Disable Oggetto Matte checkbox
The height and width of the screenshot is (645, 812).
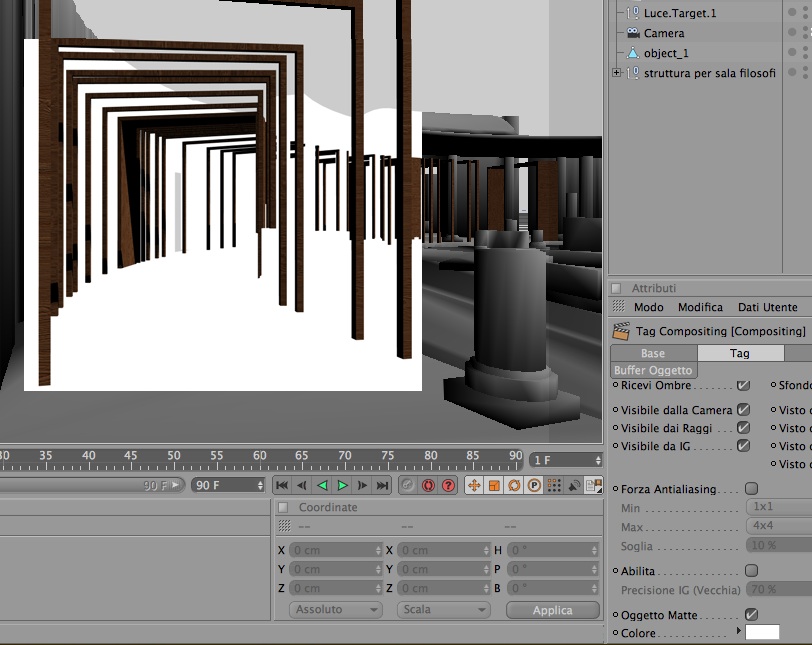click(751, 614)
